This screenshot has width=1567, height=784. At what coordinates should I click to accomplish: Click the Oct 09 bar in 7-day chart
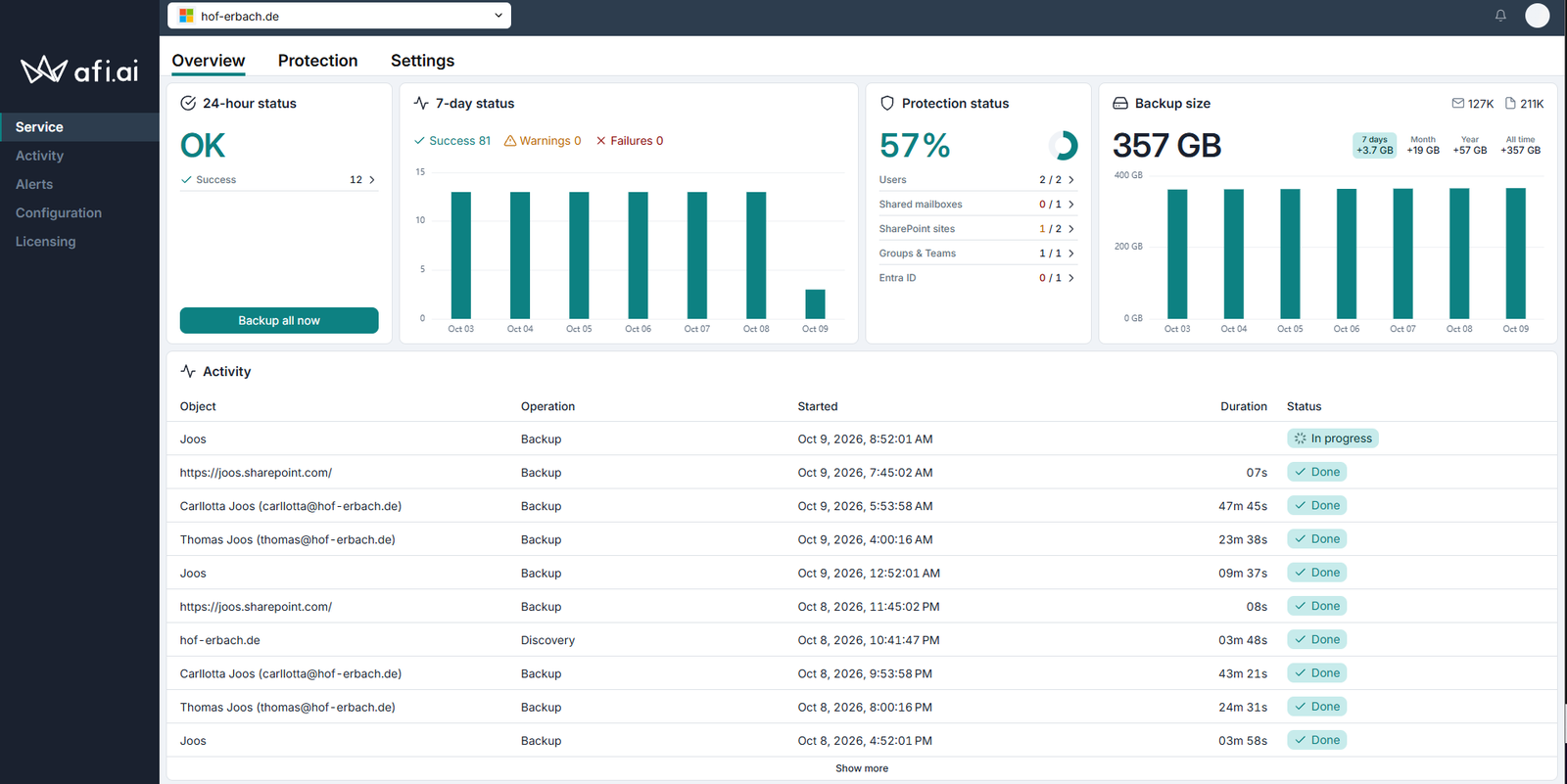pyautogui.click(x=815, y=303)
